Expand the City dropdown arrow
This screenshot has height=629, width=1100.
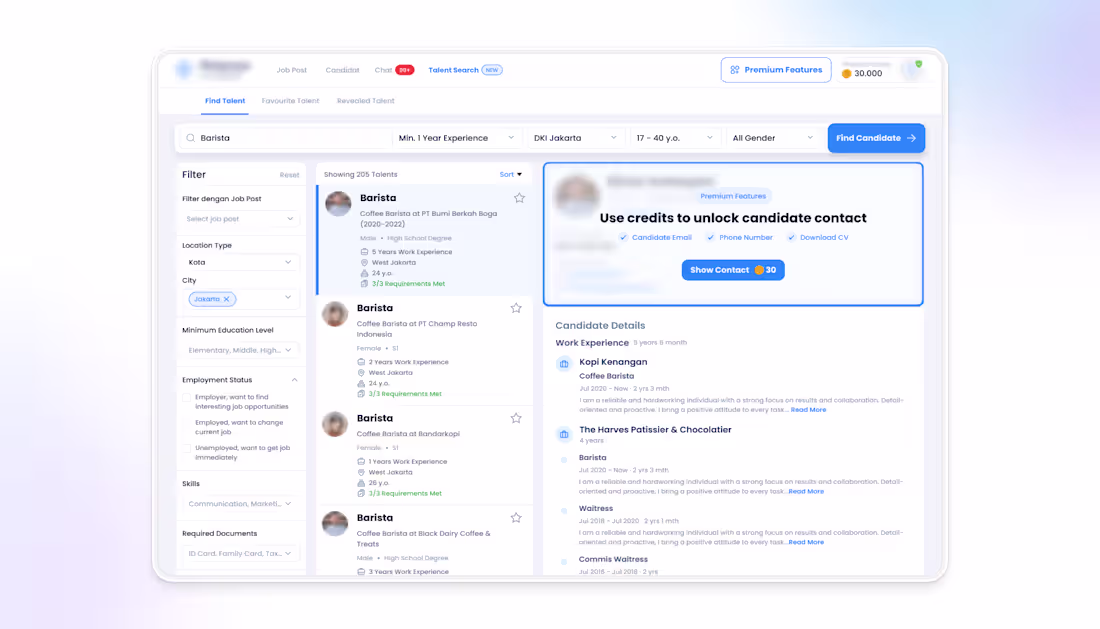(x=288, y=298)
